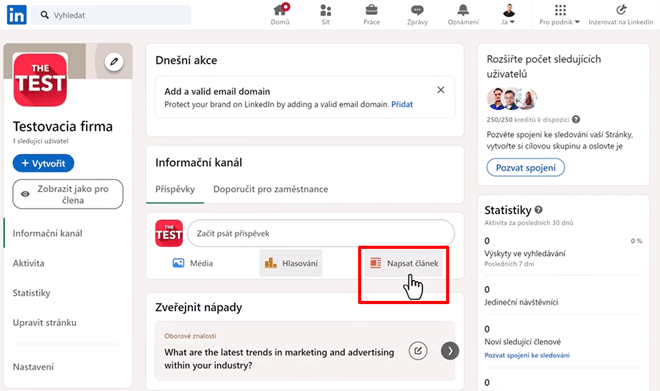Click the edit icon on the idea card

[418, 351]
